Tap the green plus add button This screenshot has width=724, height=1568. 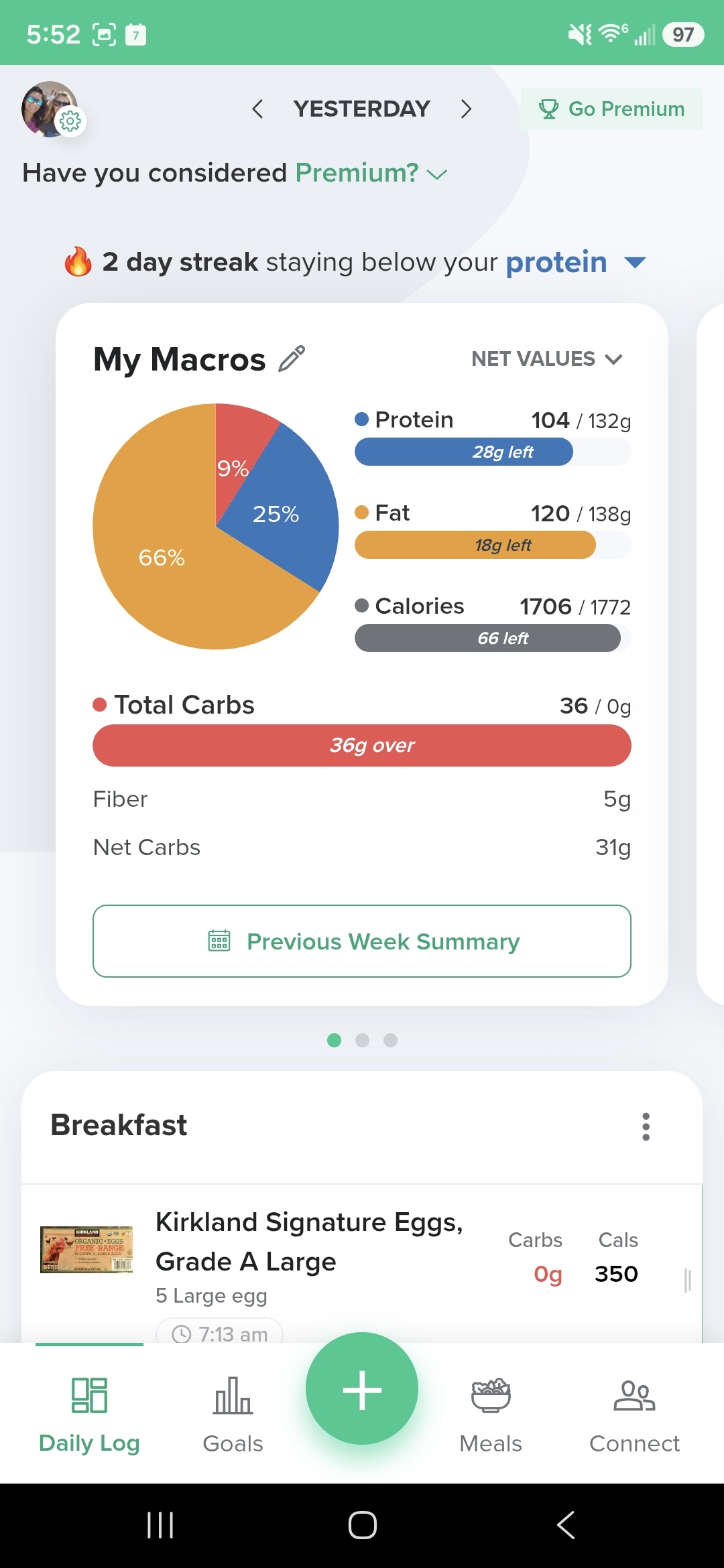point(362,1389)
